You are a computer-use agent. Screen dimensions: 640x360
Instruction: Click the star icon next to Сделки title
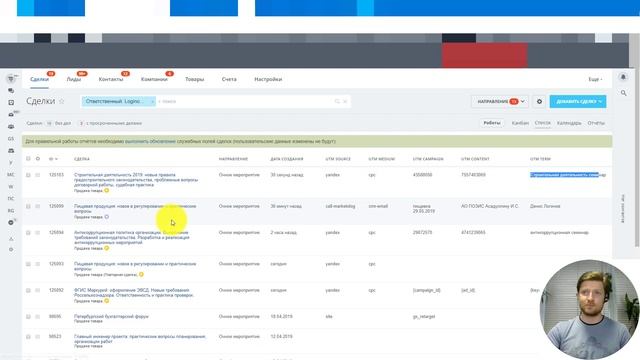tap(62, 101)
